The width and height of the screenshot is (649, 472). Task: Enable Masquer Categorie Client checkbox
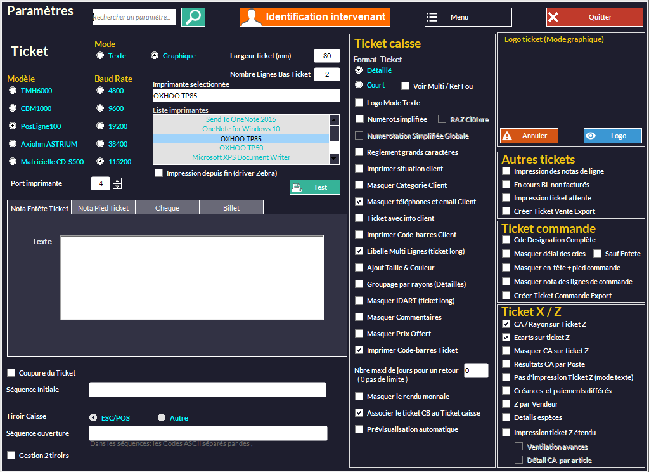pyautogui.click(x=360, y=184)
